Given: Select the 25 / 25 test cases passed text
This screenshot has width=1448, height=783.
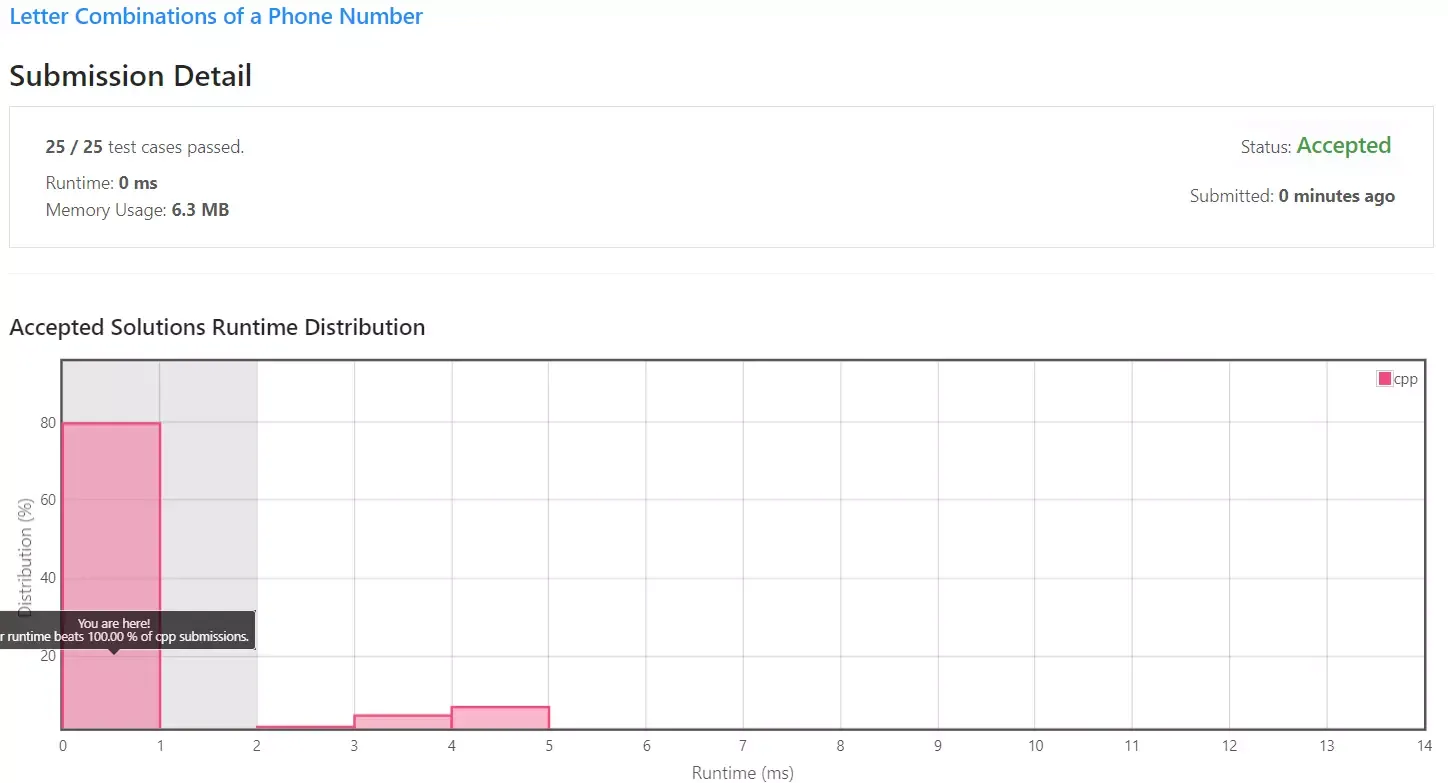Looking at the screenshot, I should point(144,146).
